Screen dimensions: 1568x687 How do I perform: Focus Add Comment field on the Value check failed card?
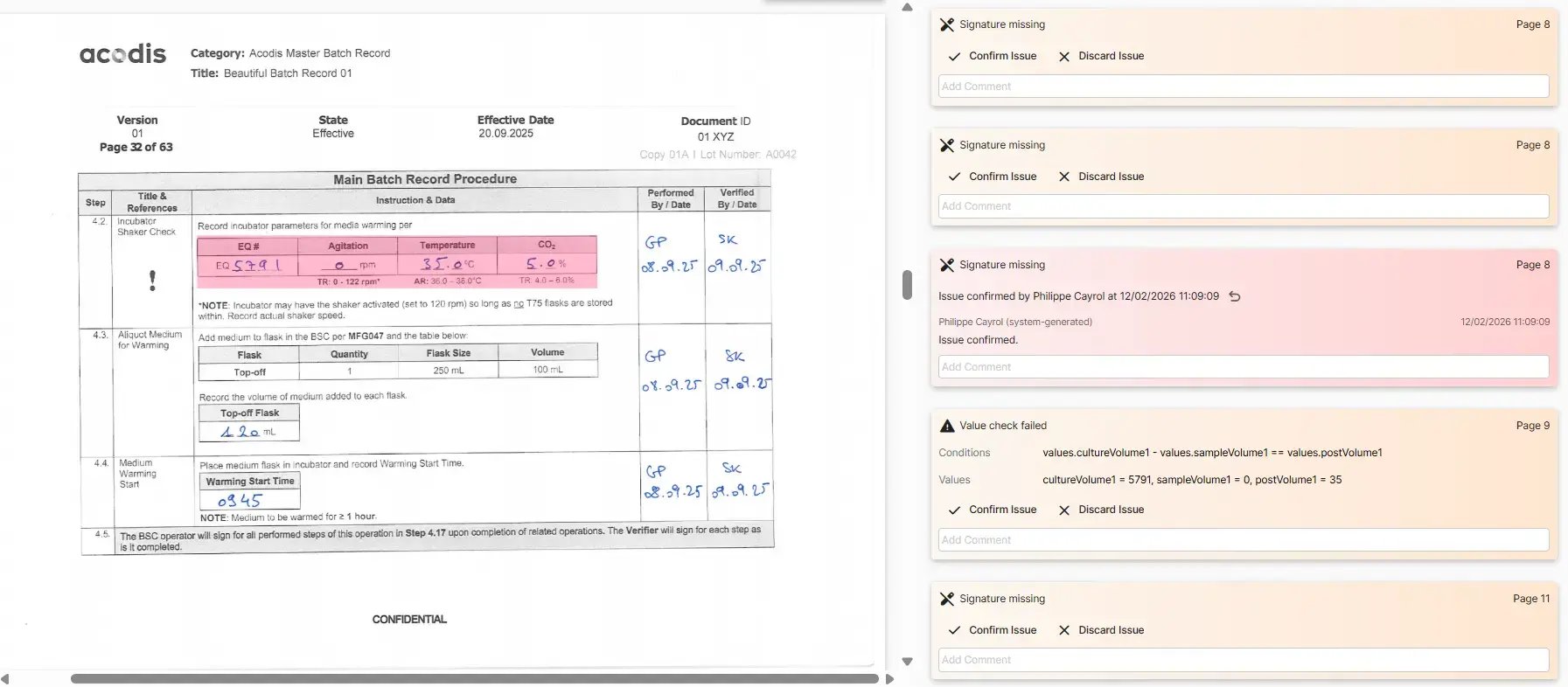(x=1243, y=540)
